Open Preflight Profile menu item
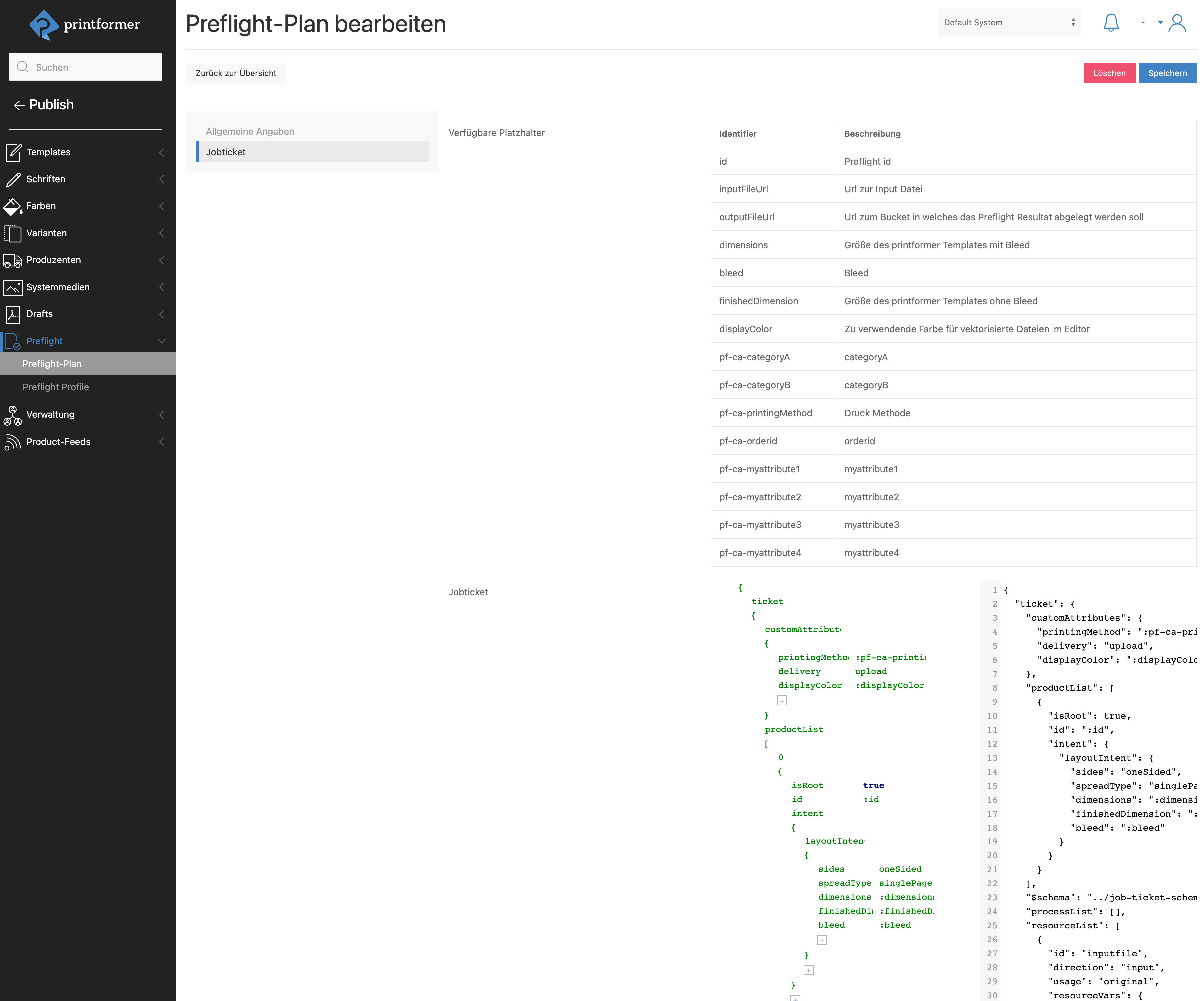 pos(56,387)
